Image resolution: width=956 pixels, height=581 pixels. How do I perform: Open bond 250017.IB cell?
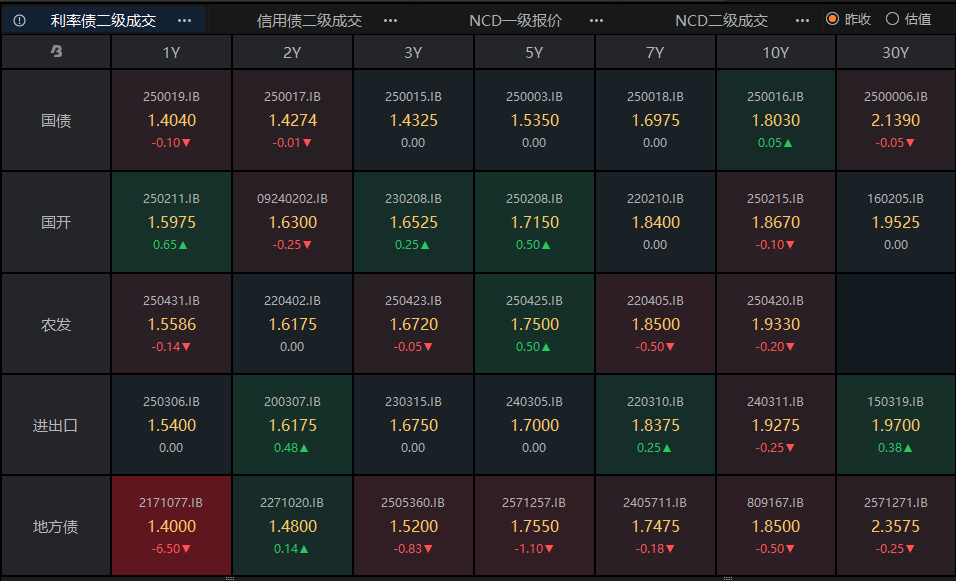tap(292, 120)
